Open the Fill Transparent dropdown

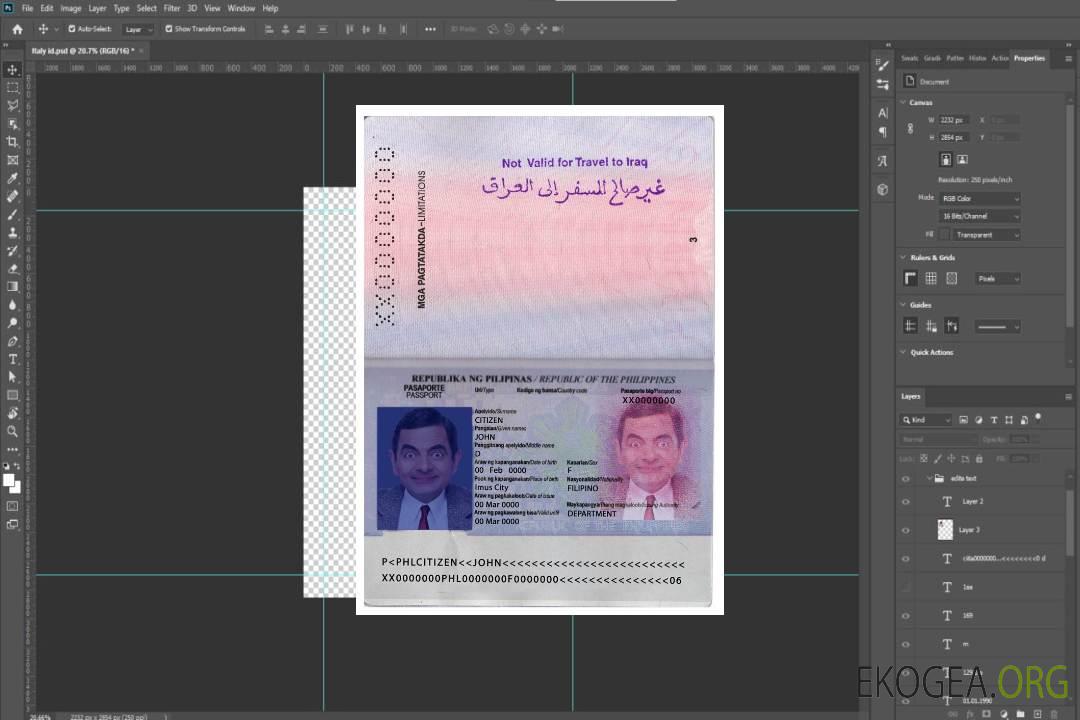pos(986,235)
